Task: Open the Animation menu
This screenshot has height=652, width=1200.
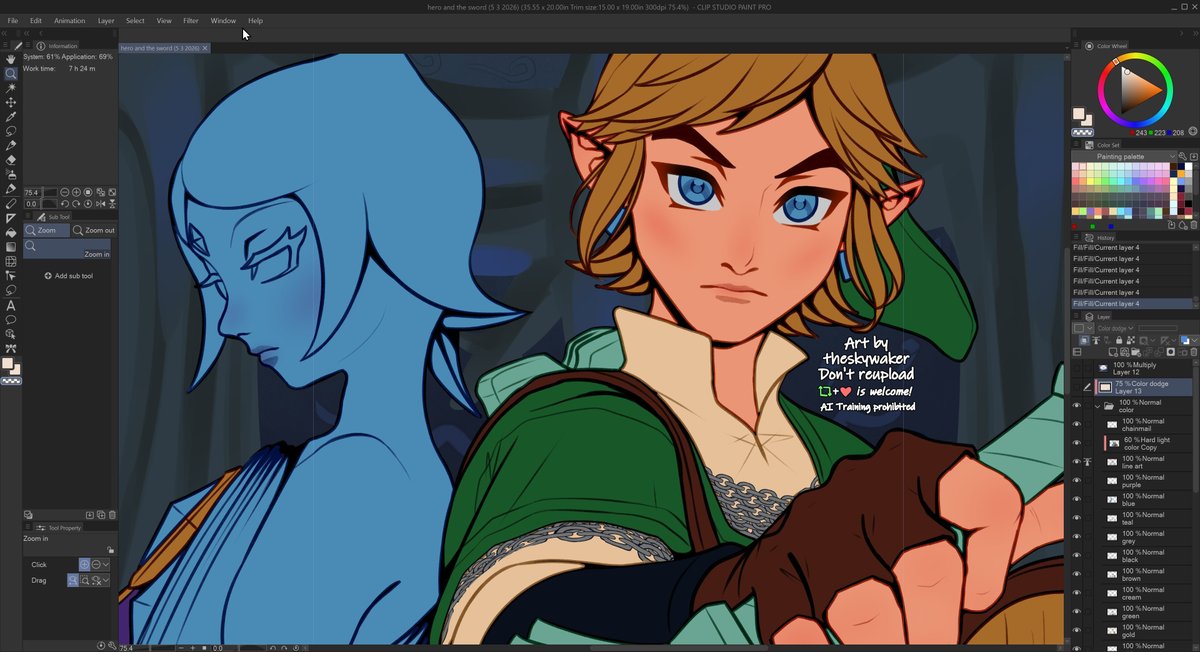Action: pos(69,20)
